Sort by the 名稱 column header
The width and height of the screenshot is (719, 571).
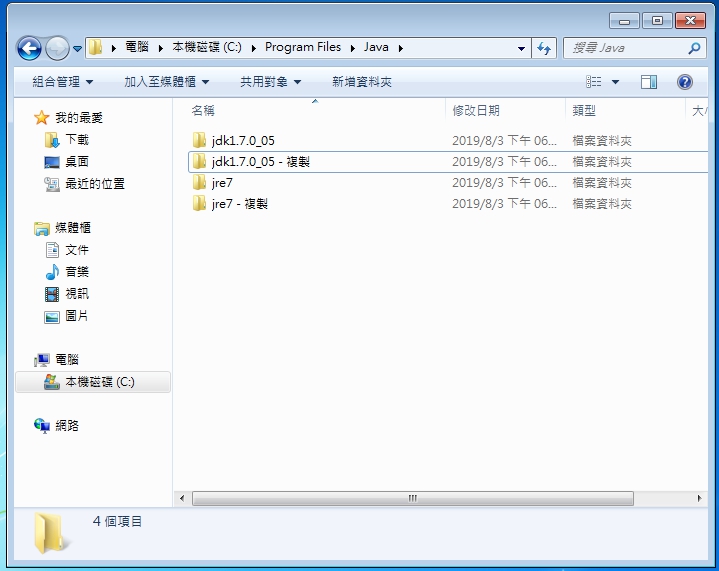click(203, 111)
